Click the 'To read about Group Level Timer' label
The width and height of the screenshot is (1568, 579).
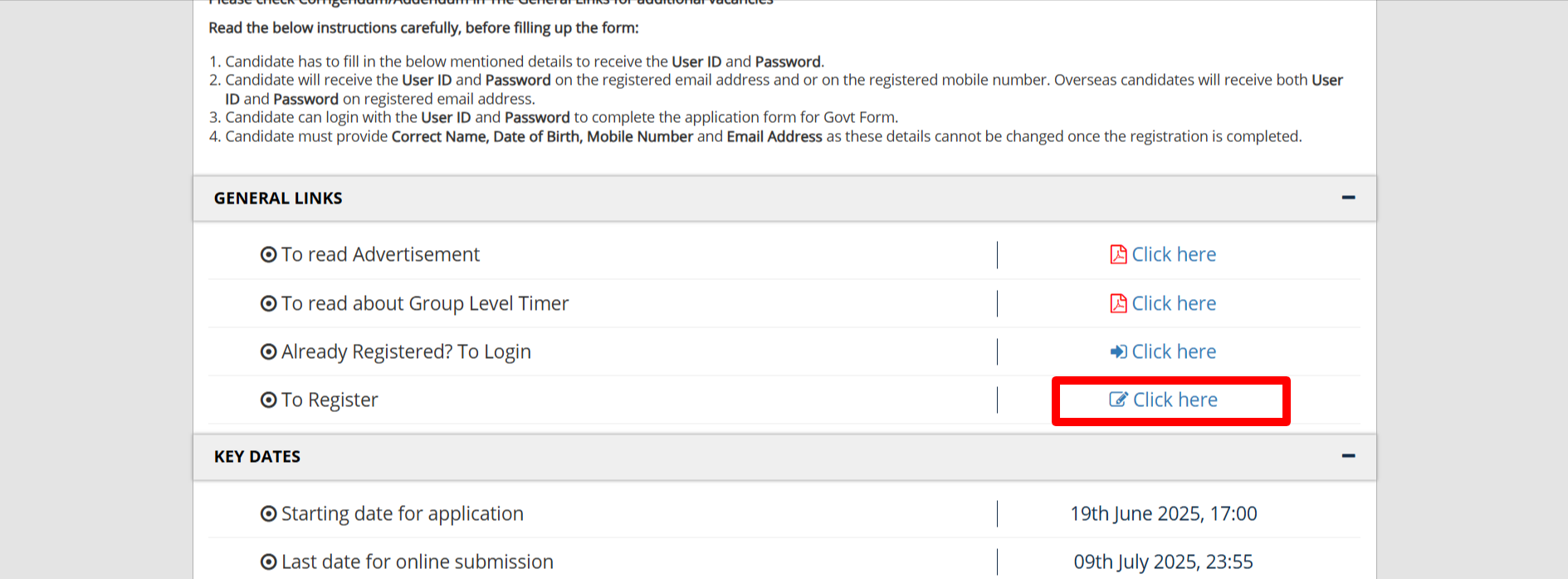coord(425,303)
